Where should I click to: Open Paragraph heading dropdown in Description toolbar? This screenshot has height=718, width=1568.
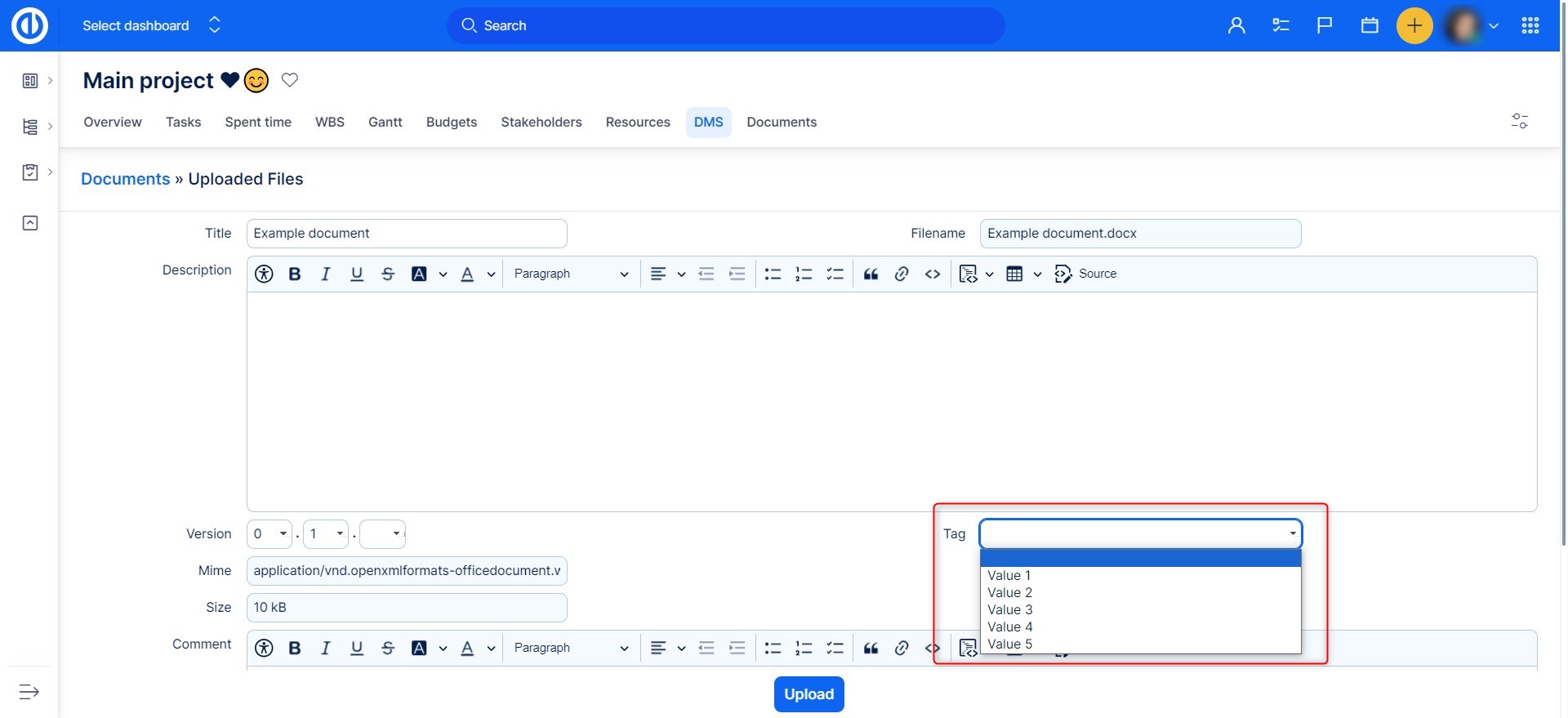[570, 274]
